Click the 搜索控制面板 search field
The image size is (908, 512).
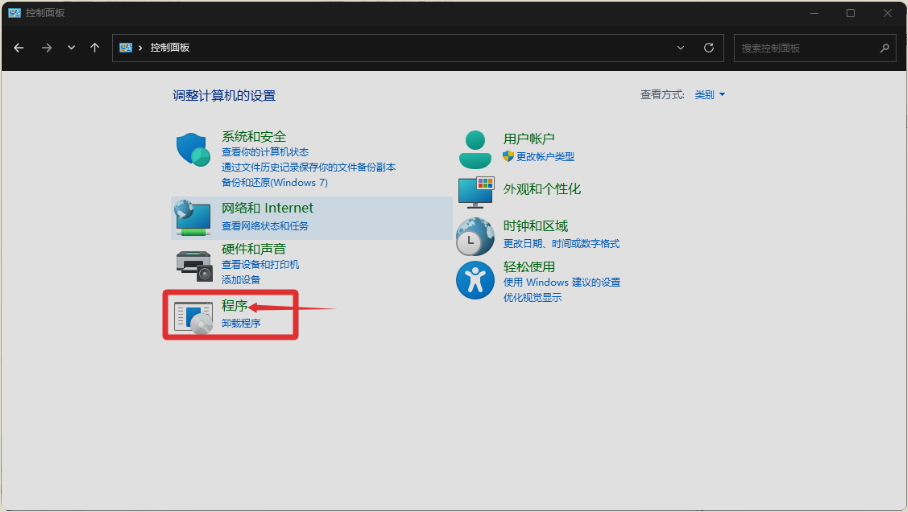pos(805,48)
